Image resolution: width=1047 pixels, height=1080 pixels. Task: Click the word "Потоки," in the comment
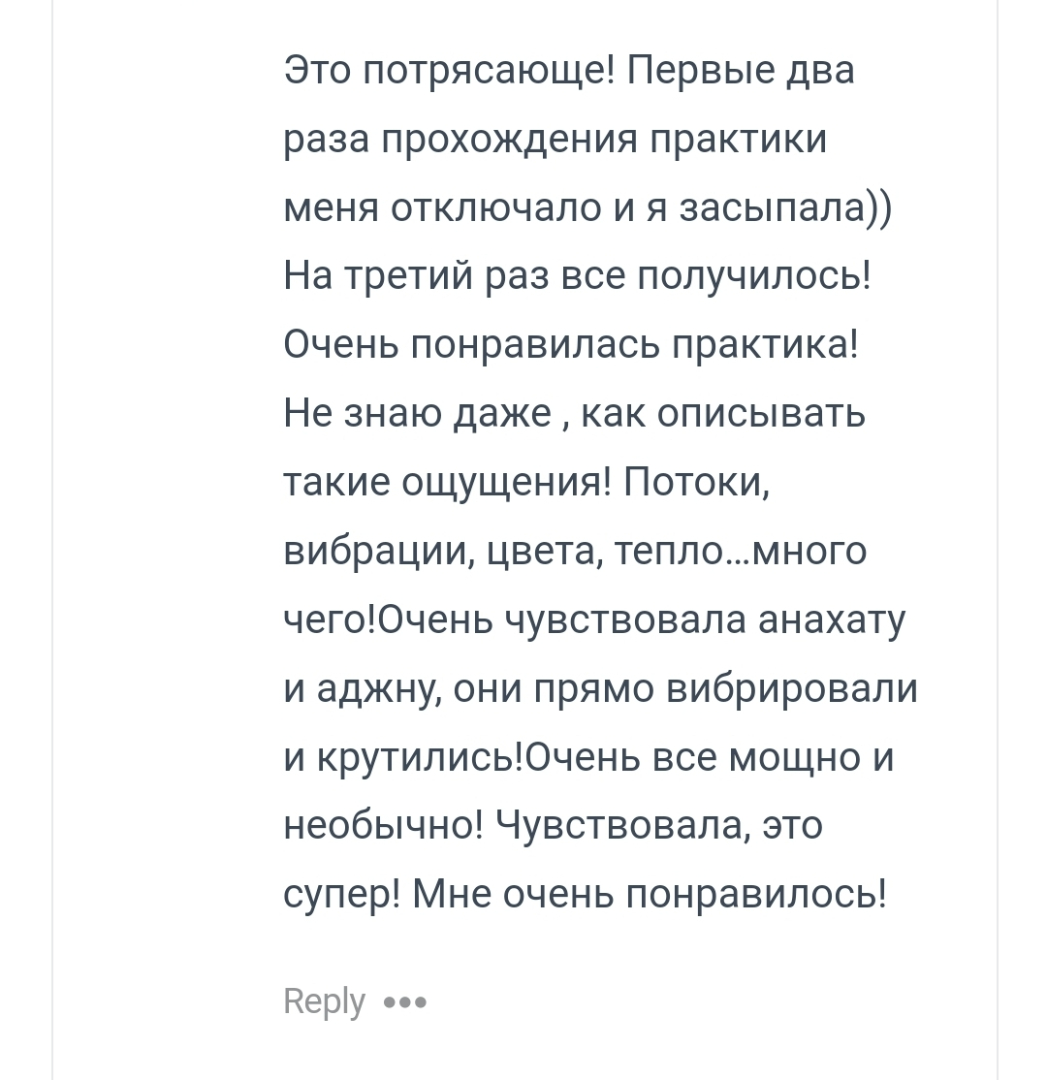pyautogui.click(x=696, y=483)
